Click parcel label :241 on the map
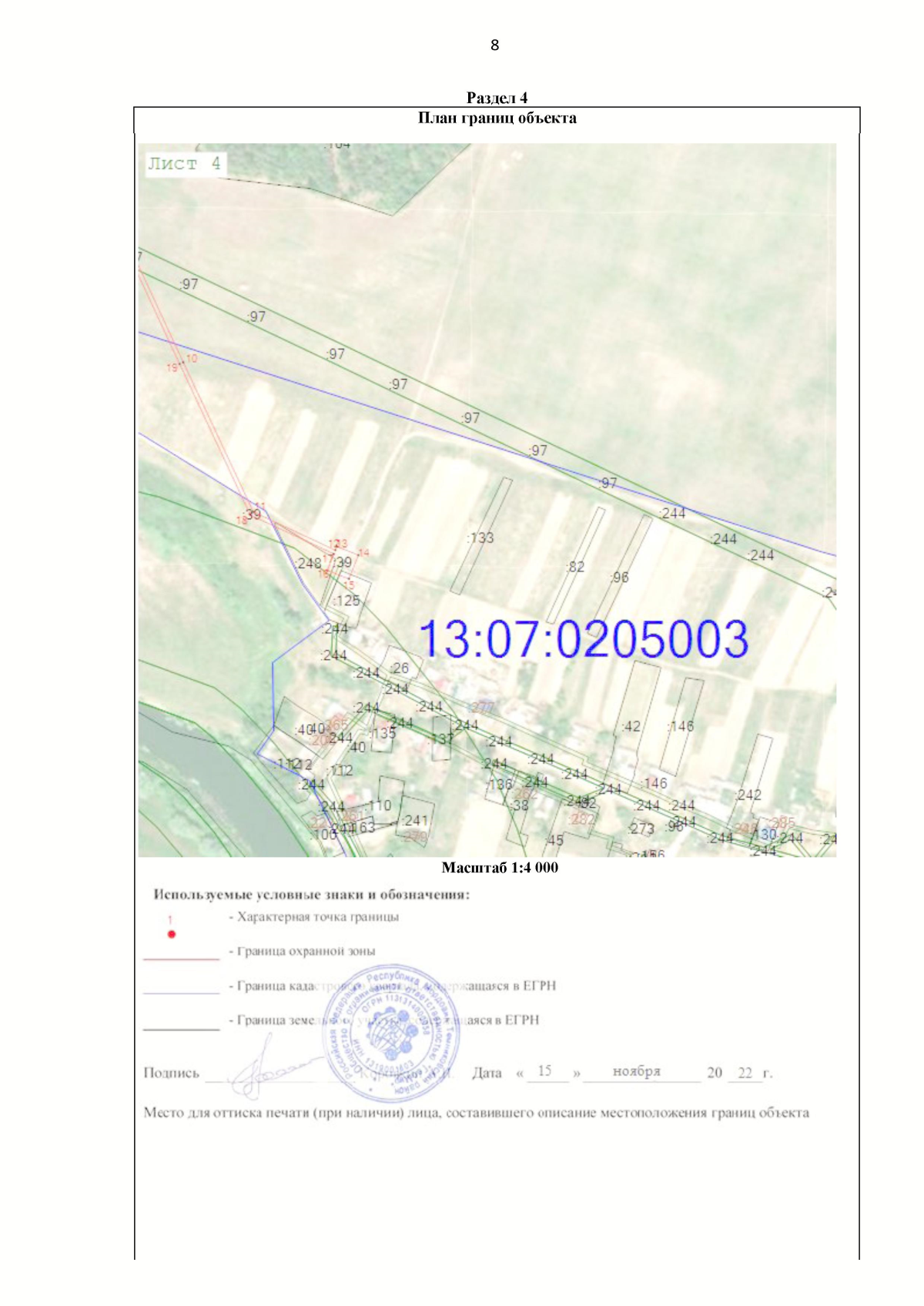The height and width of the screenshot is (1306, 924). [415, 821]
